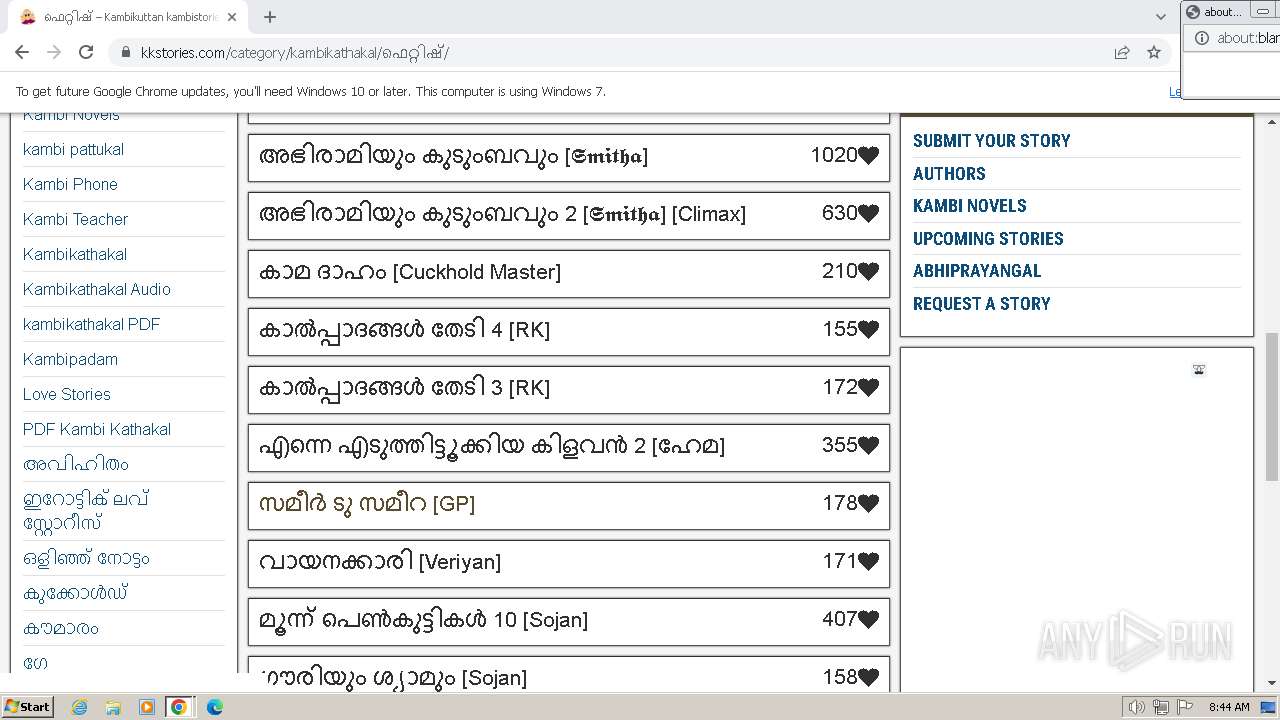The width and height of the screenshot is (1280, 720).
Task: Open KAMBI NOVELS in right sidebar
Action: coord(969,206)
